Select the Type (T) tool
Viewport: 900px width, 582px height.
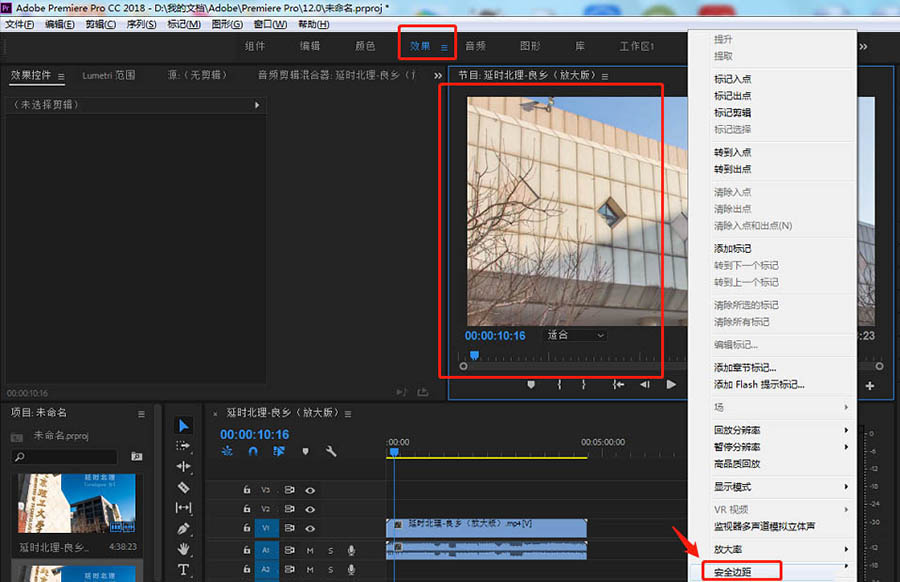click(x=183, y=570)
